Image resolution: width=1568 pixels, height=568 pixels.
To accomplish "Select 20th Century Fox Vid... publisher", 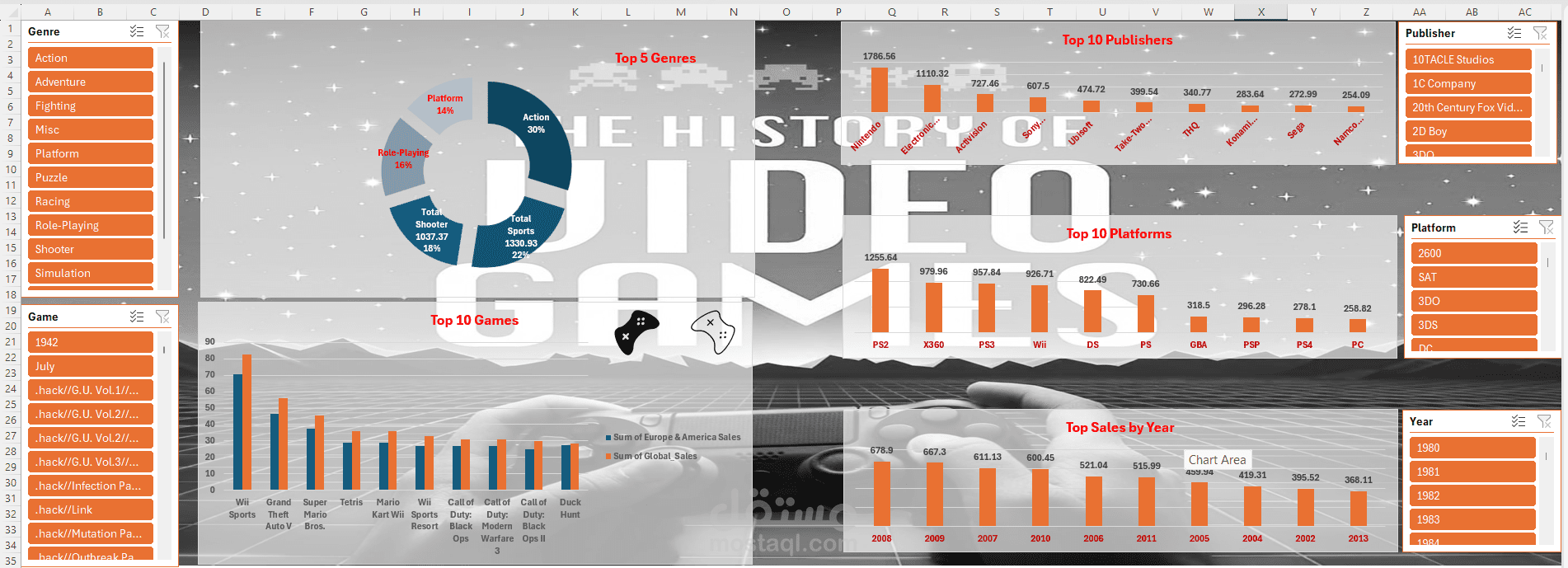I will tap(1468, 107).
